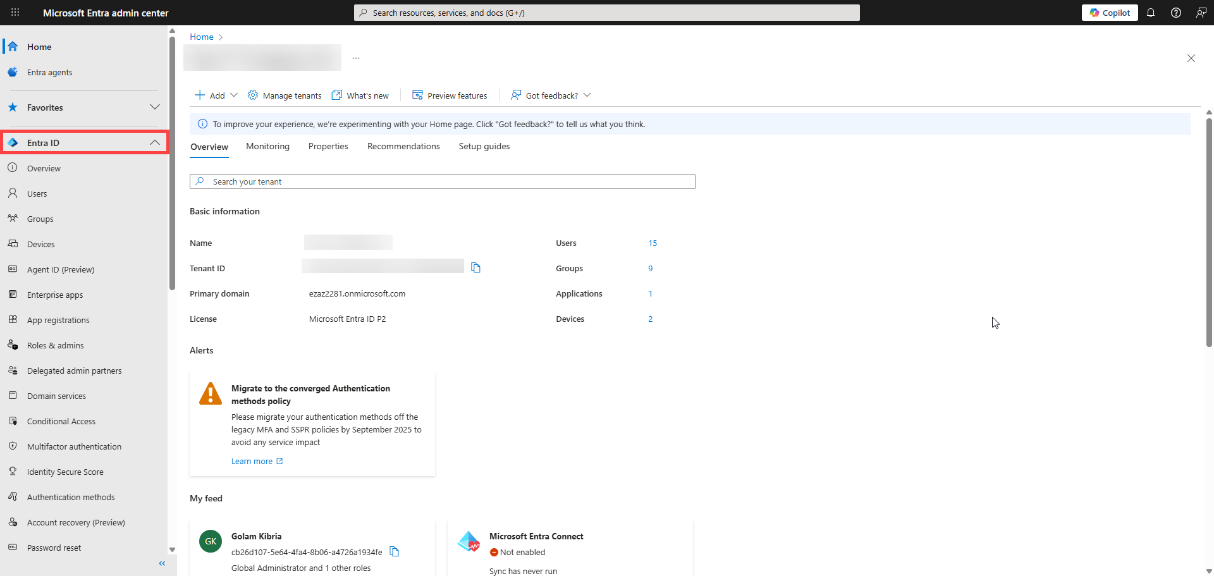The image size is (1214, 576).
Task: Click the Agent ID (Preview) icon
Action: click(13, 269)
